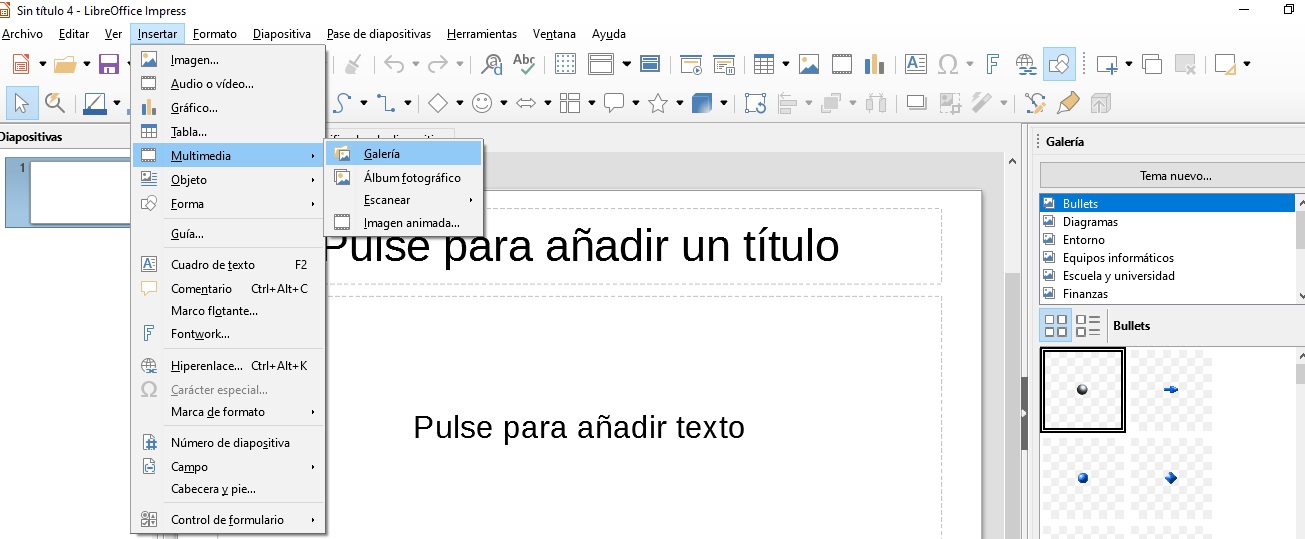
Task: Click the Rotate tool icon
Action: pyautogui.click(x=756, y=103)
